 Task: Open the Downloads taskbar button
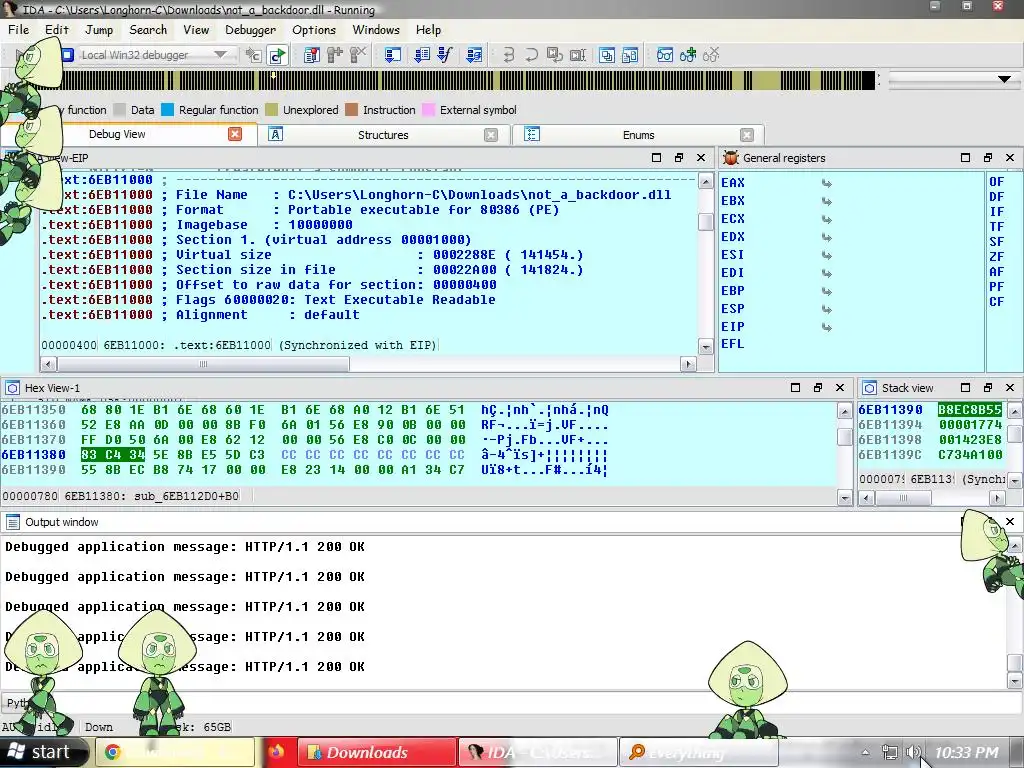(x=377, y=752)
